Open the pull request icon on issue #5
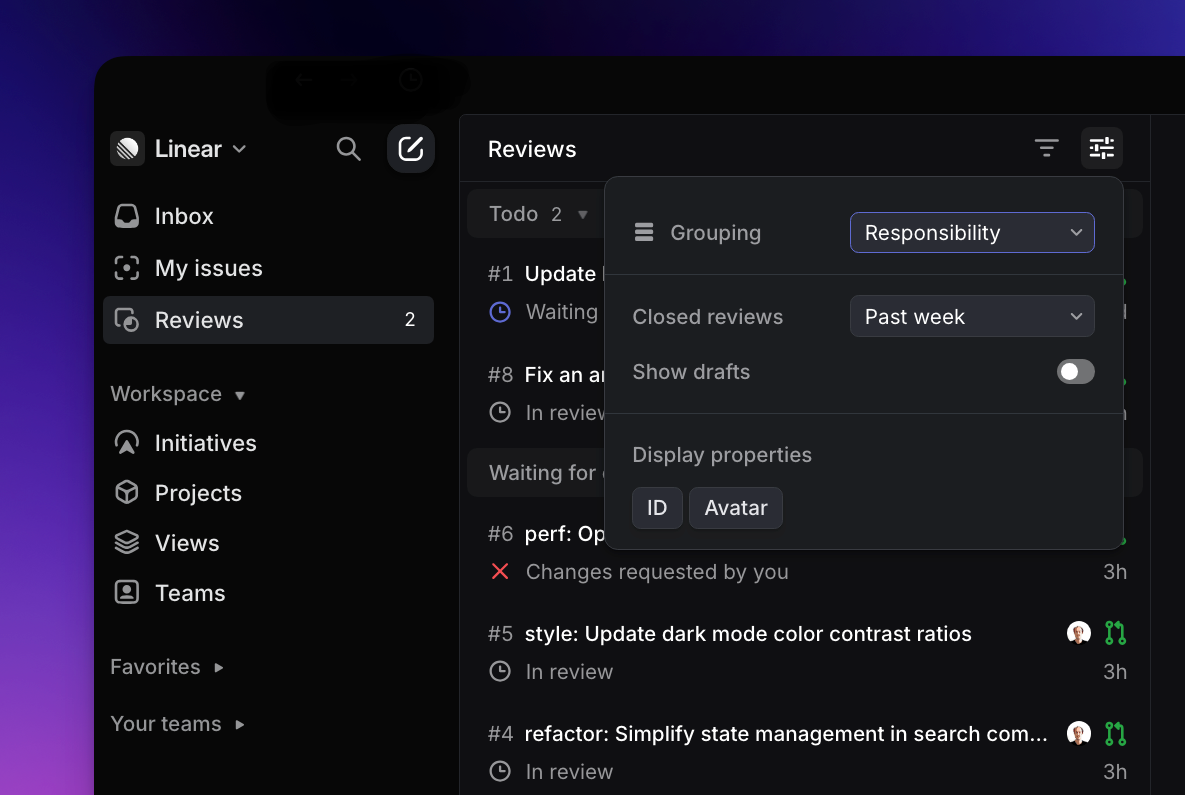Screen dimensions: 1185x795 pyautogui.click(x=1116, y=633)
